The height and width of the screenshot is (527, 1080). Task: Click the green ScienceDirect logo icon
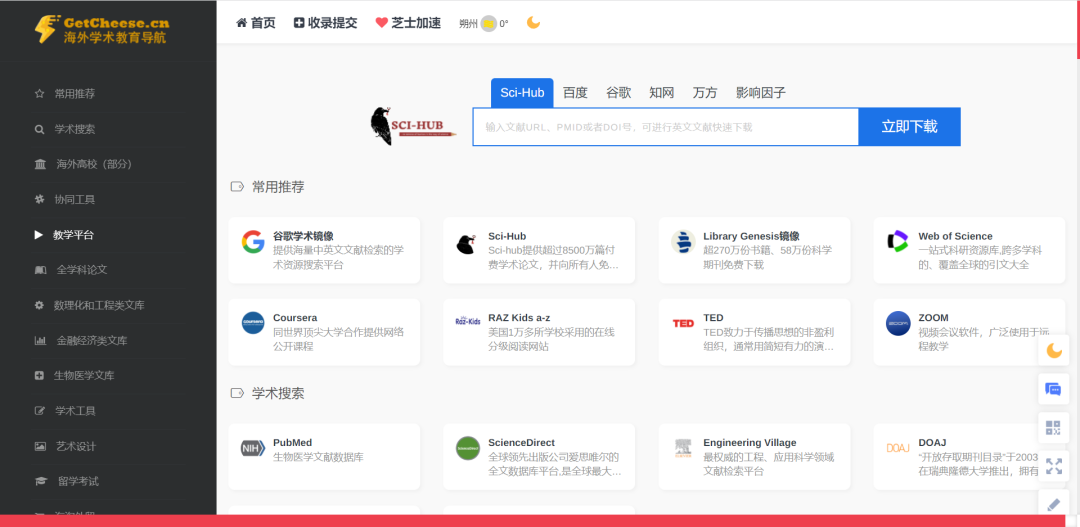click(468, 448)
